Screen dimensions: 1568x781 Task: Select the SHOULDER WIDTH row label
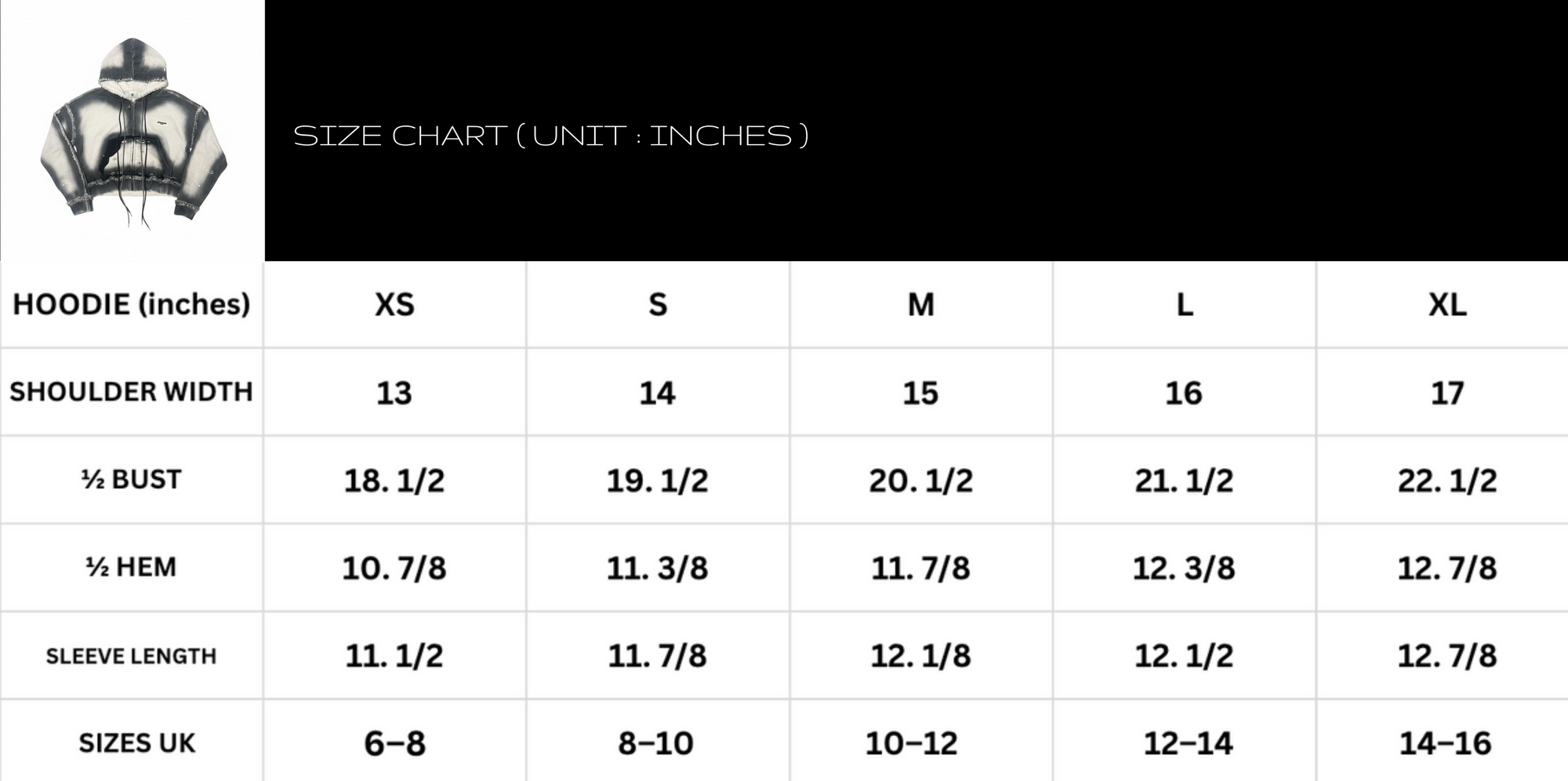pos(132,391)
